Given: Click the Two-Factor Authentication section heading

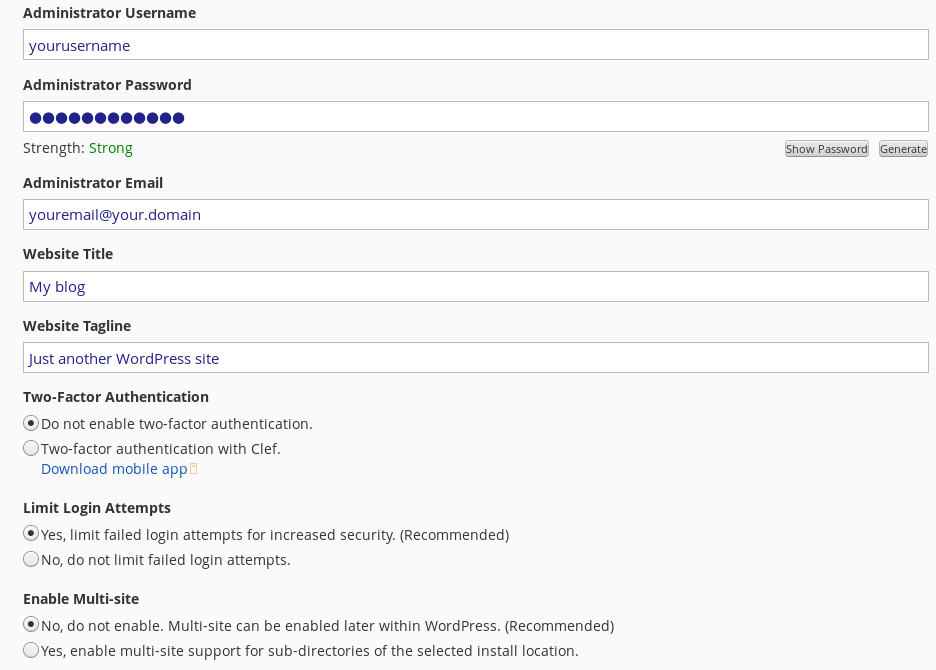Looking at the screenshot, I should 116,397.
